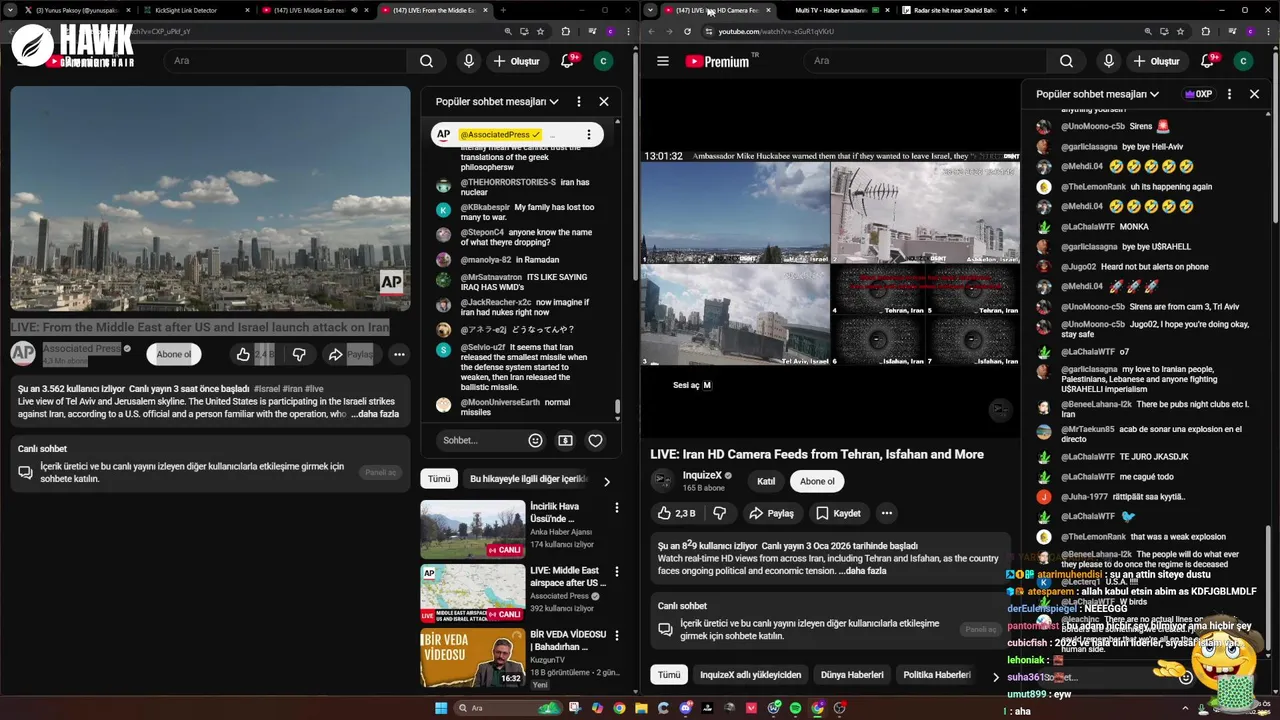This screenshot has height=720, width=1280.
Task: Click the Windows taskbar search box
Action: click(x=507, y=708)
